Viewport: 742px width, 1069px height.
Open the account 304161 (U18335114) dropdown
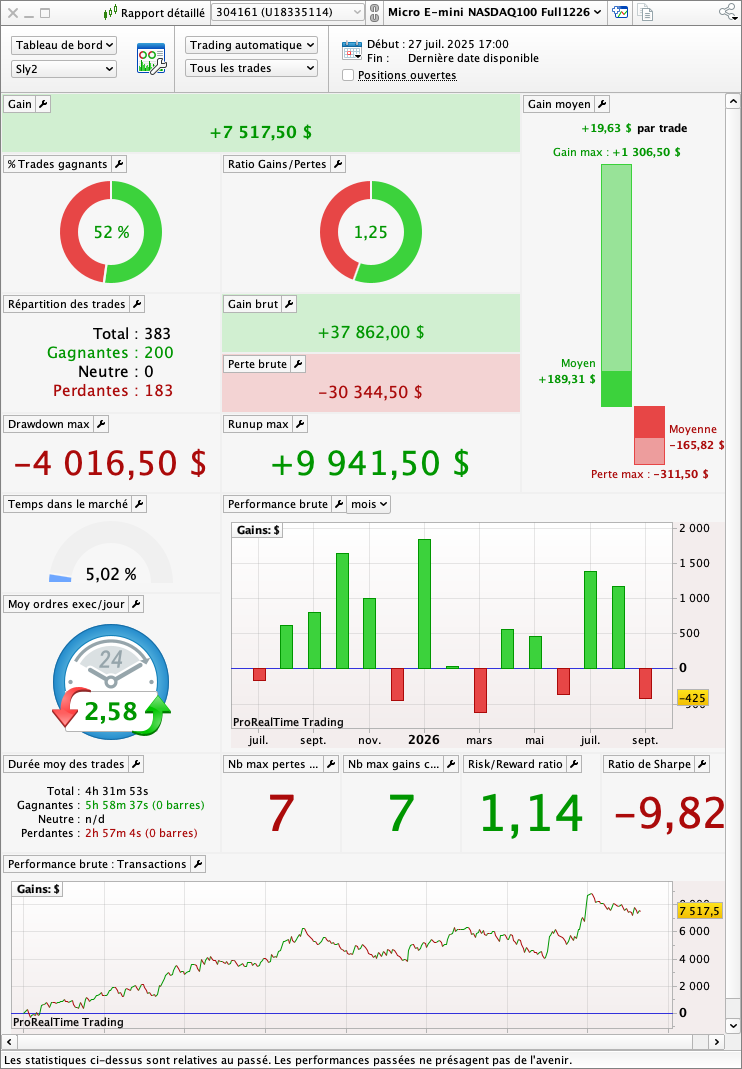click(288, 12)
